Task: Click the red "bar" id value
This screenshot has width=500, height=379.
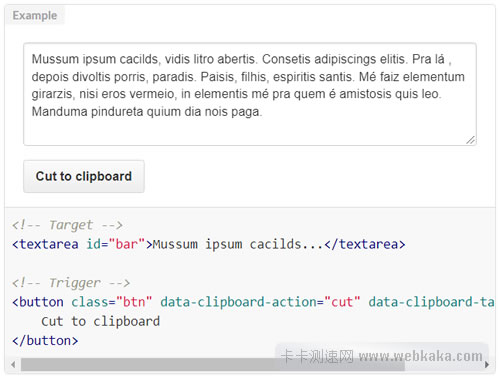Action: click(127, 244)
